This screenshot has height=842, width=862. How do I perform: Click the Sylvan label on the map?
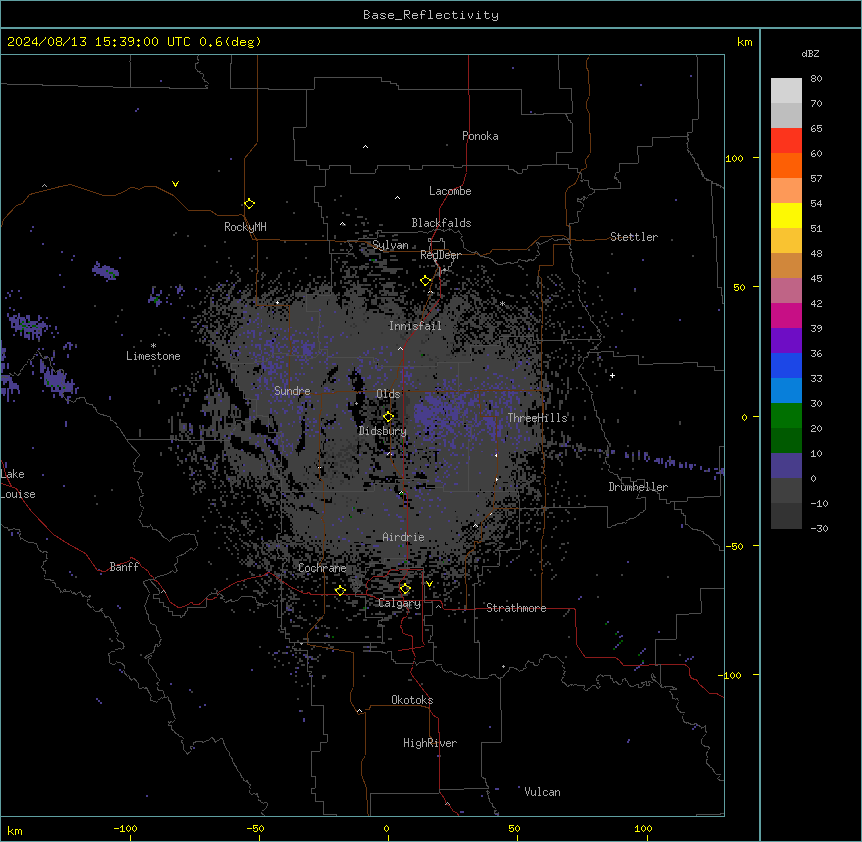[390, 245]
